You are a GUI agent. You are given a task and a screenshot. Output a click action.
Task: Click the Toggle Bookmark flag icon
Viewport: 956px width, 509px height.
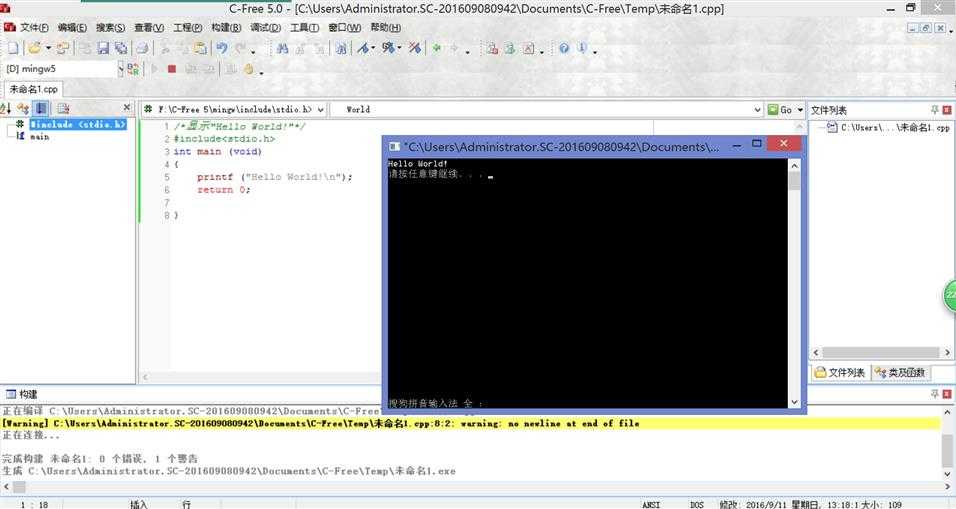(363, 48)
